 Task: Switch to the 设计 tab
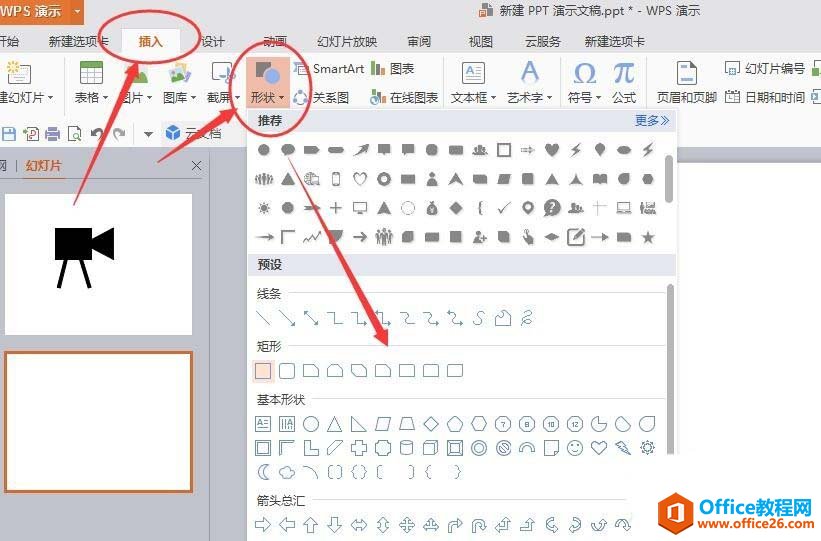coord(212,41)
